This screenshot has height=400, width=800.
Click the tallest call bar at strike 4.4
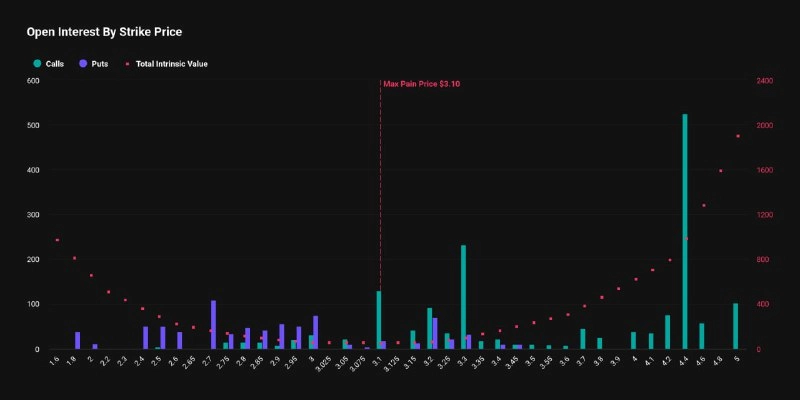pos(685,232)
